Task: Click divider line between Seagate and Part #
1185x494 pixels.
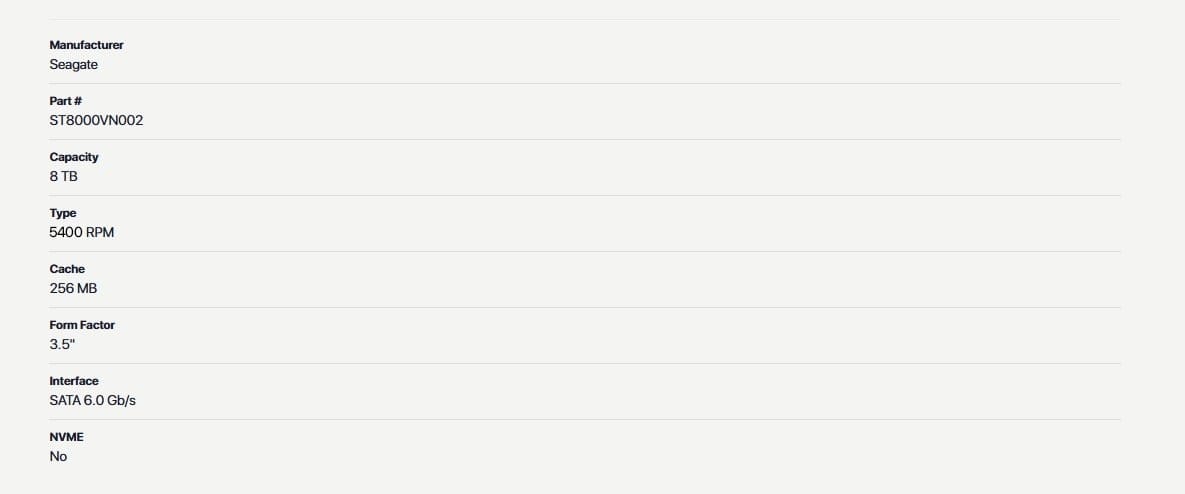Action: tap(585, 83)
